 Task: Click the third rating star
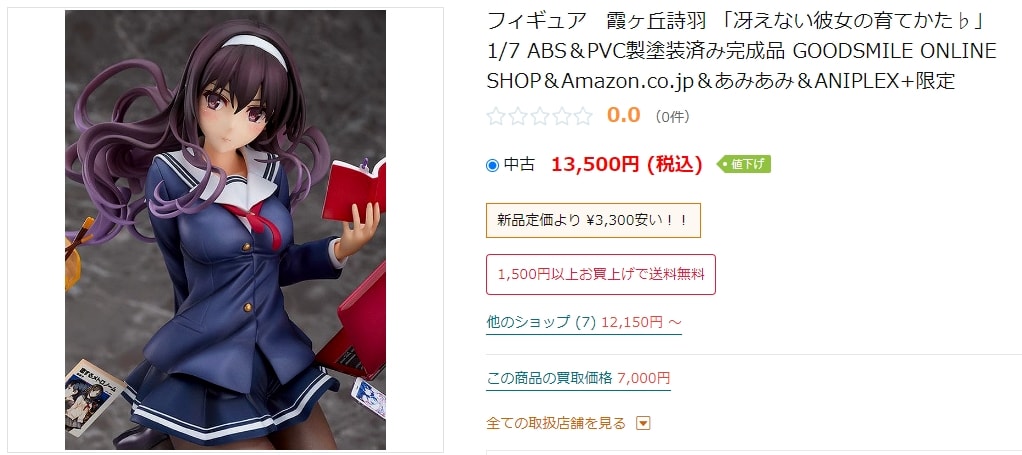click(x=539, y=117)
